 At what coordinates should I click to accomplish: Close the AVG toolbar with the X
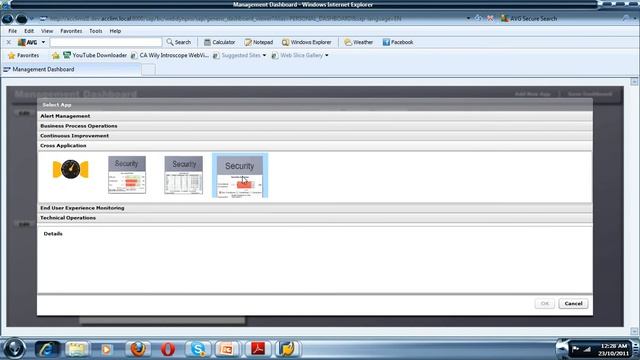click(x=9, y=42)
